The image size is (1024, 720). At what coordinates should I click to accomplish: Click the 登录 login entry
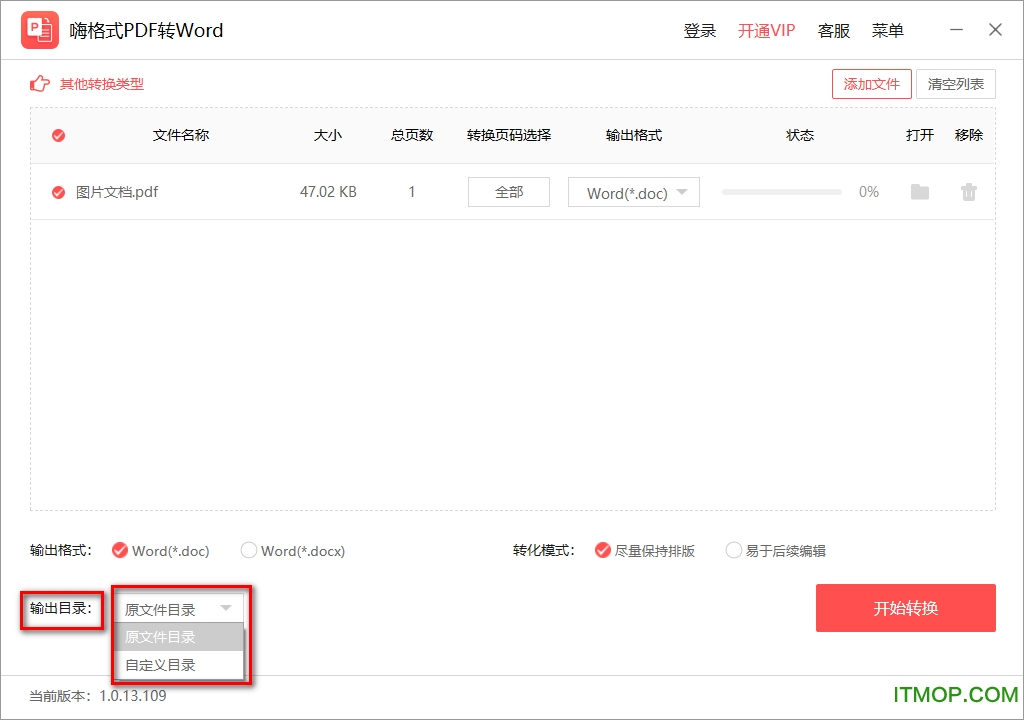pos(700,30)
